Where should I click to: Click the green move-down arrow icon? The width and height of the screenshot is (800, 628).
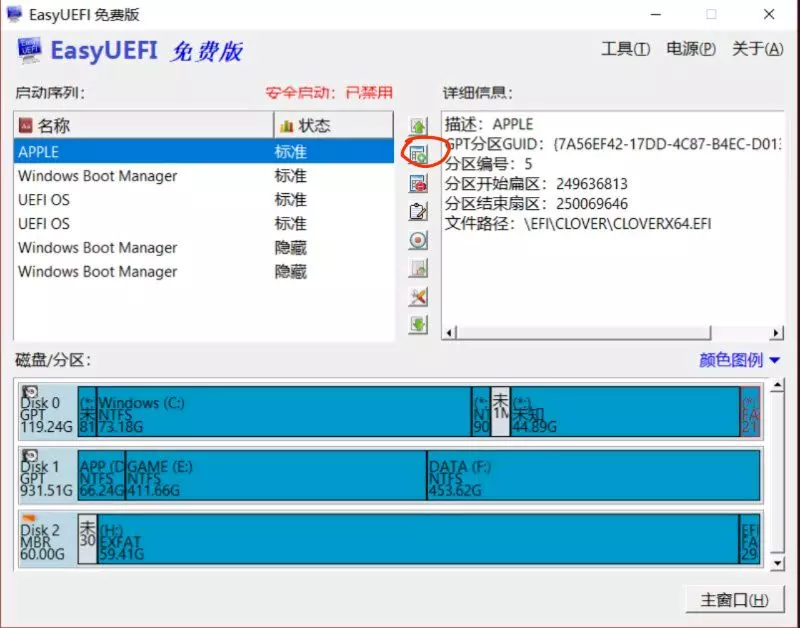pos(418,324)
